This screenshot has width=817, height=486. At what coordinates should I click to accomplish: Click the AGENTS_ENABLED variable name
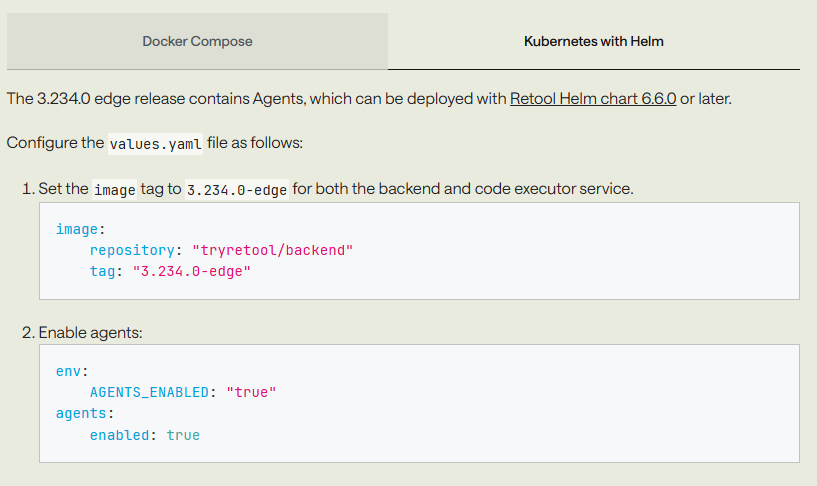coord(149,392)
